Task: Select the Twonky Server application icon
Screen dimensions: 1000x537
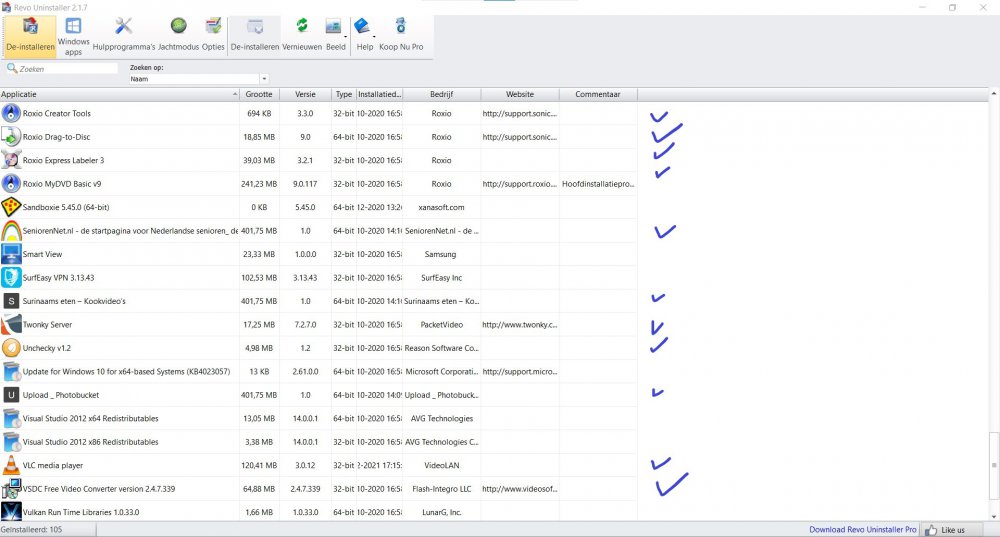Action: 10,325
